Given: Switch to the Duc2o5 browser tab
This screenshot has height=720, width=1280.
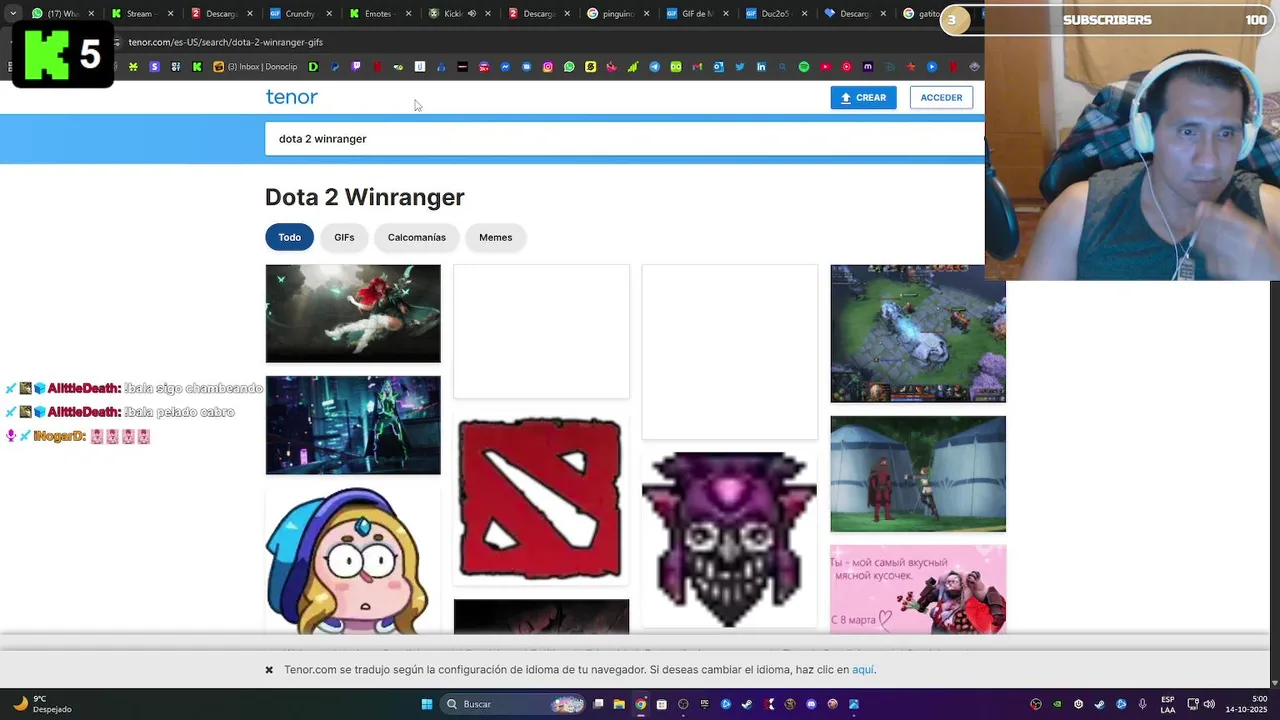Looking at the screenshot, I should pyautogui.click(x=775, y=14).
